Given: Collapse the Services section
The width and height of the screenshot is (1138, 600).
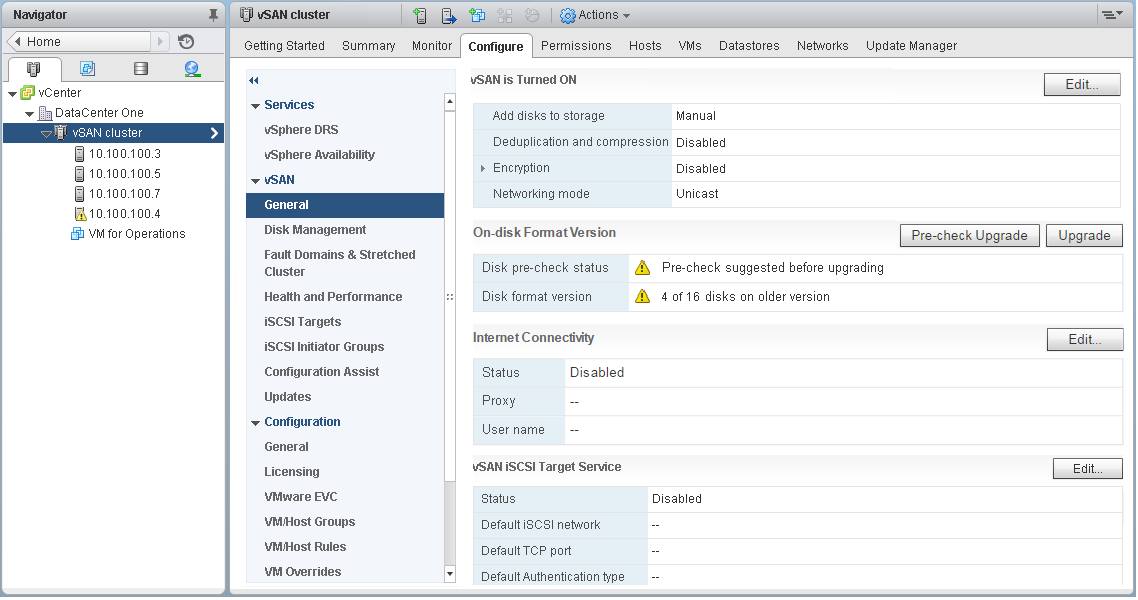Looking at the screenshot, I should click(255, 106).
